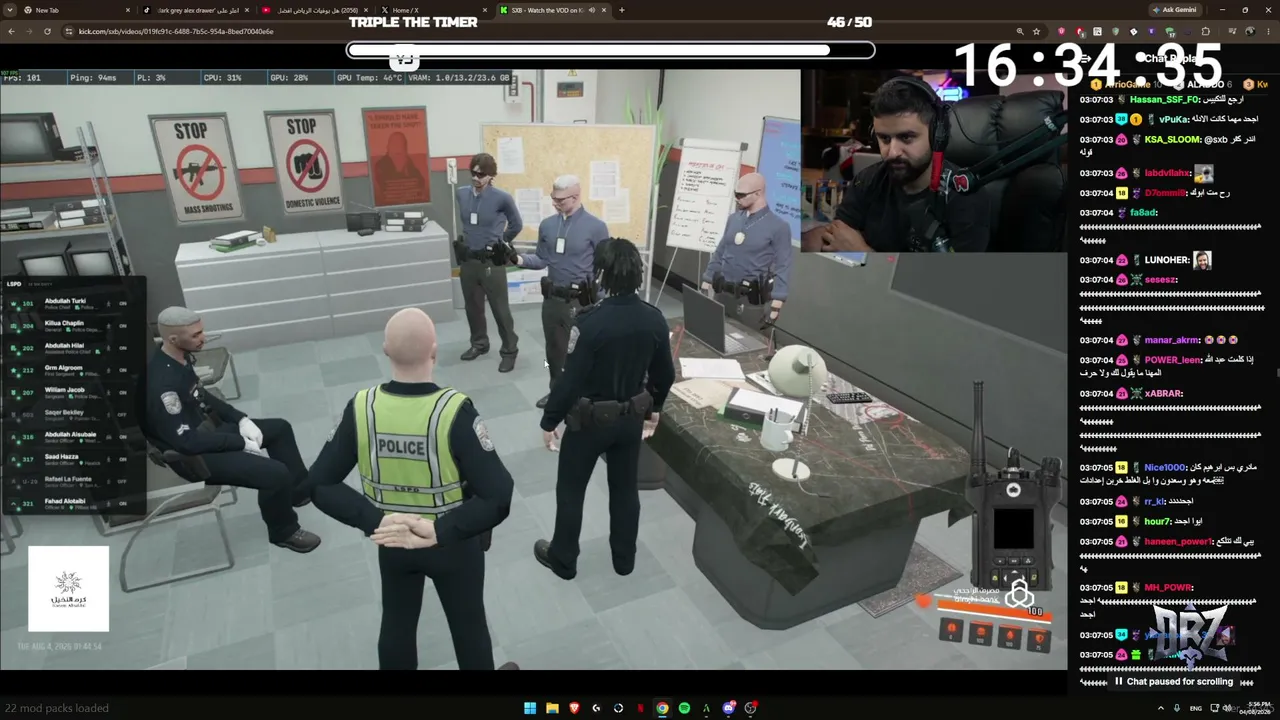
Task: Open the Chrome profile avatar
Action: 1250,31
